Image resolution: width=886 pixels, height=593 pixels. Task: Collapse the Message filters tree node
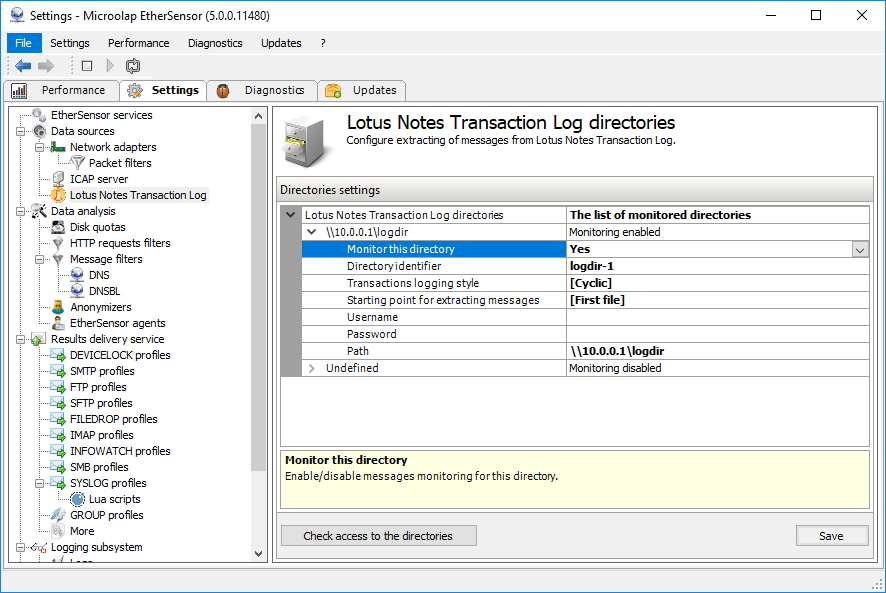pyautogui.click(x=40, y=259)
